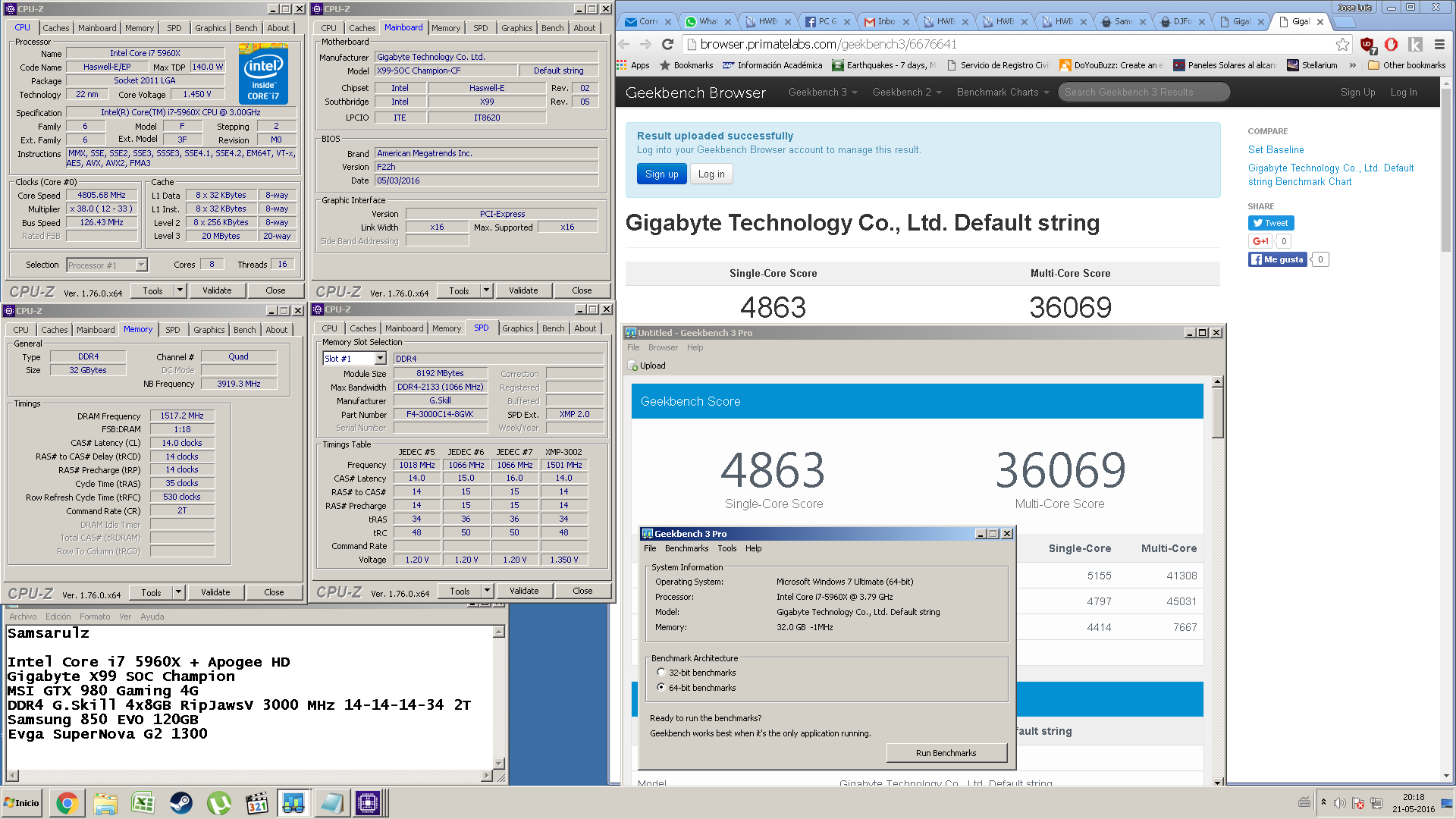Screen dimensions: 1456x819
Task: Tweet this result
Action: coord(1271,223)
